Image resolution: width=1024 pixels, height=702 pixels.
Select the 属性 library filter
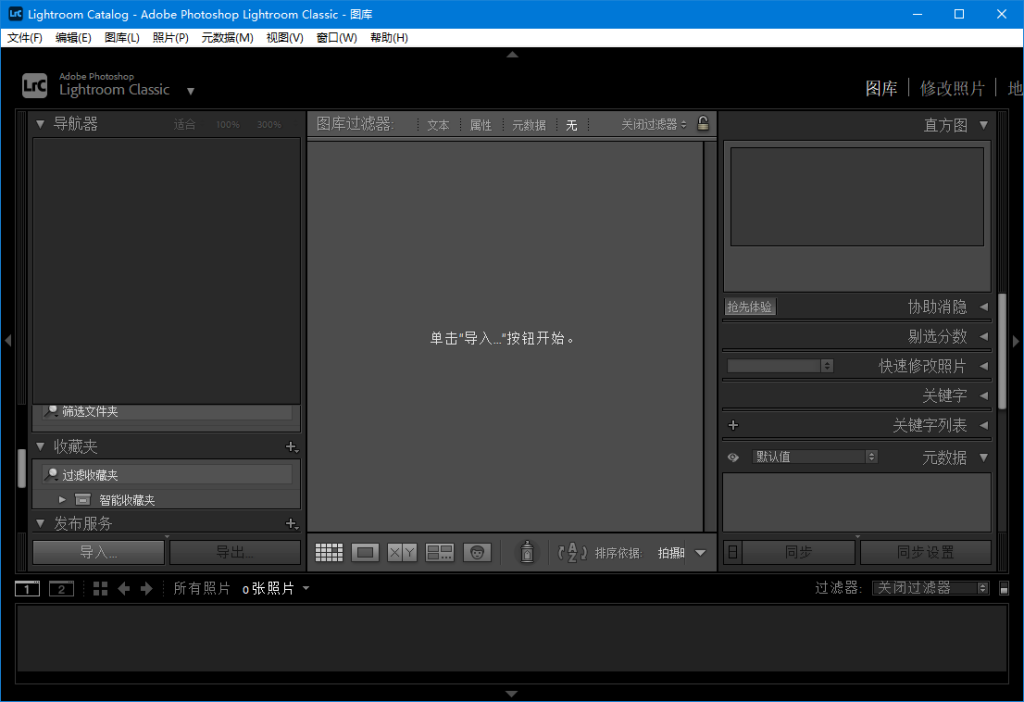[481, 125]
